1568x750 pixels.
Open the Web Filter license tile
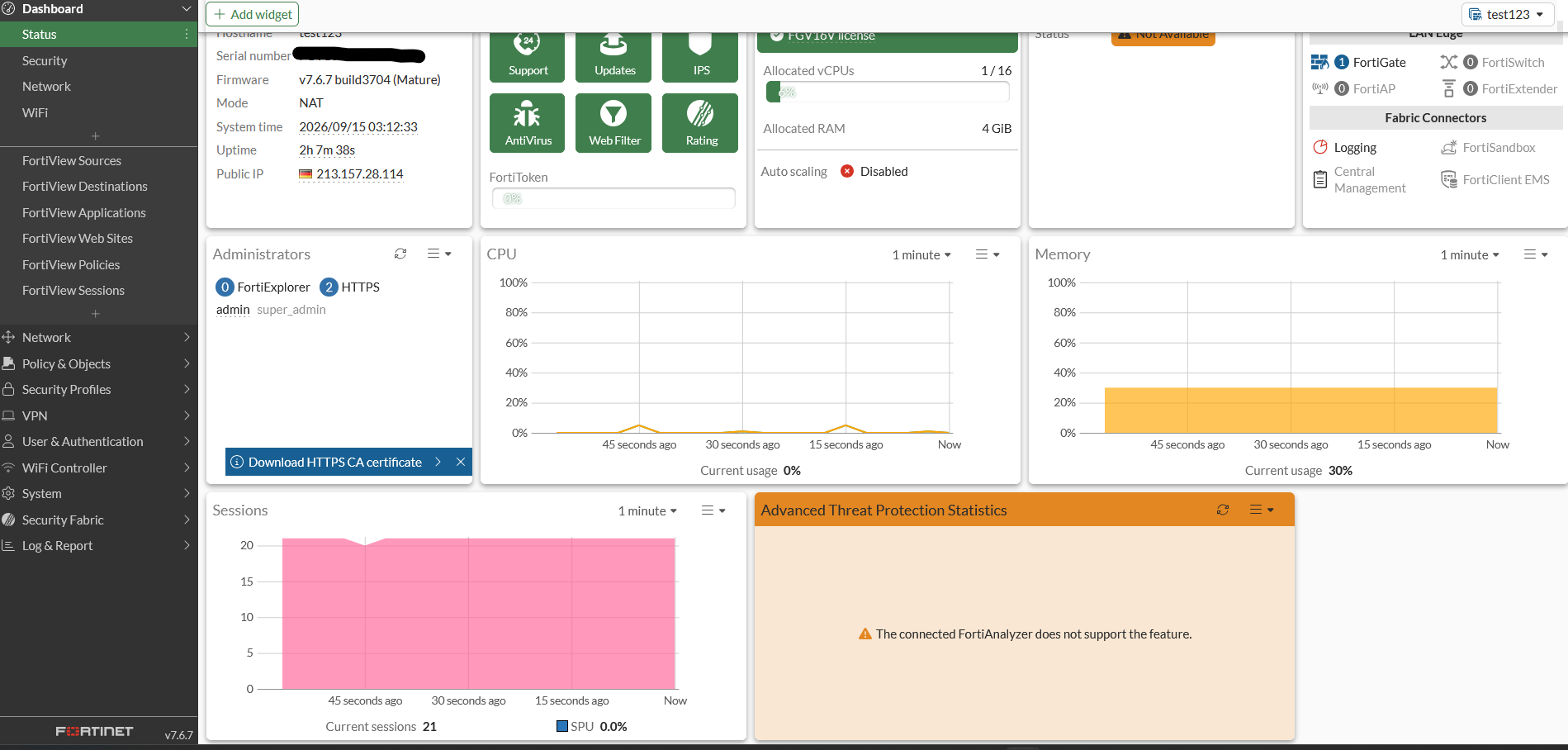pyautogui.click(x=613, y=123)
